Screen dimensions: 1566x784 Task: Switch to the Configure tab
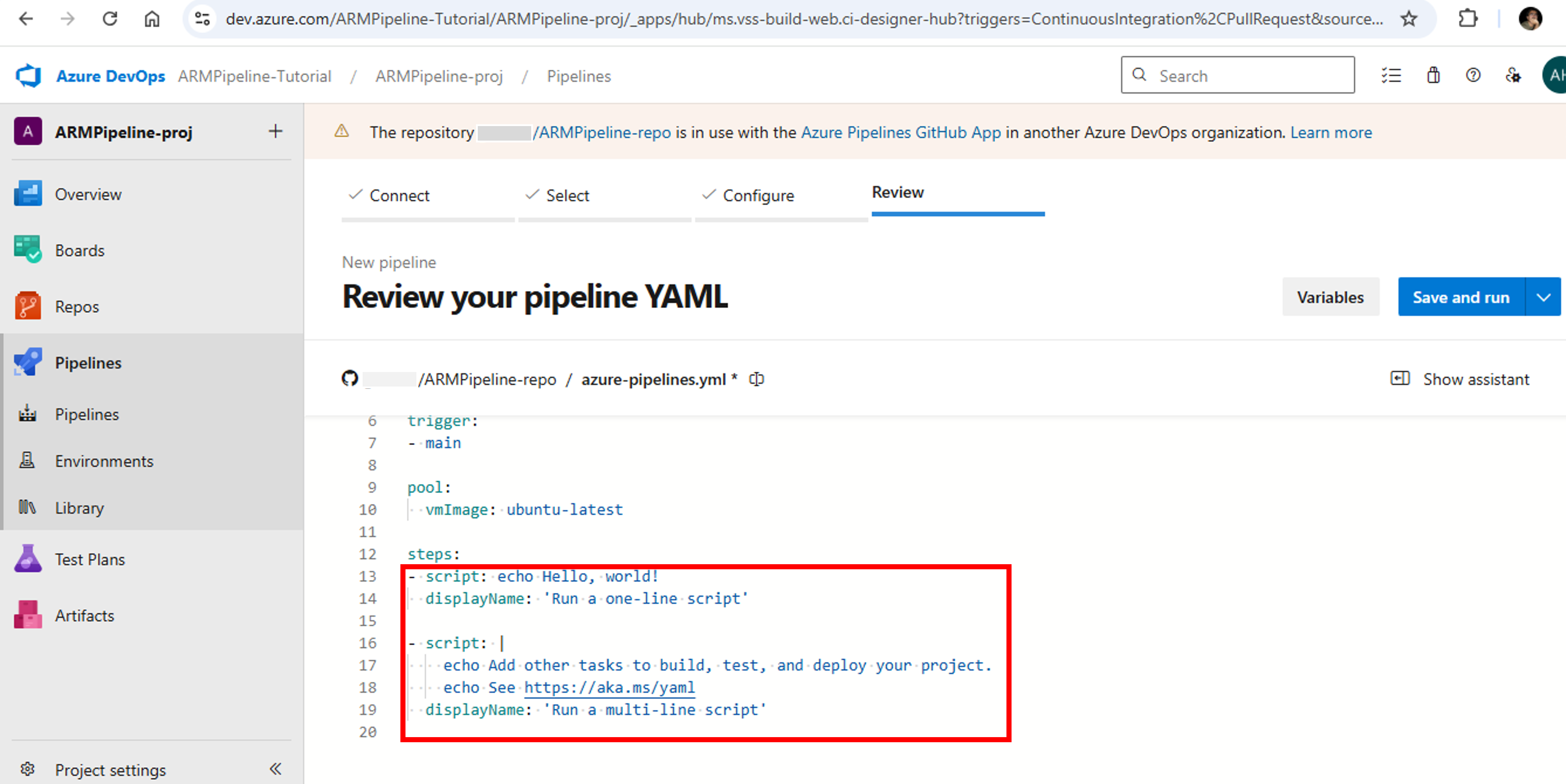[758, 195]
